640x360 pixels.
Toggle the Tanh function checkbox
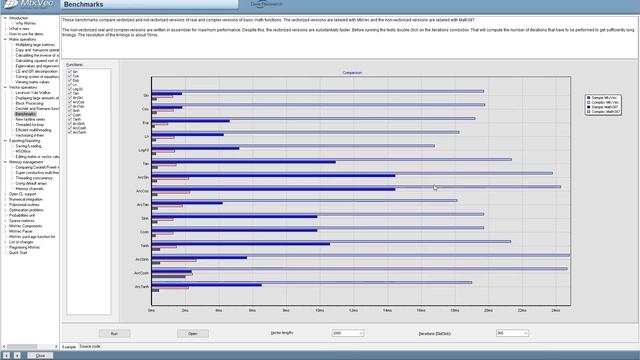(x=70, y=119)
